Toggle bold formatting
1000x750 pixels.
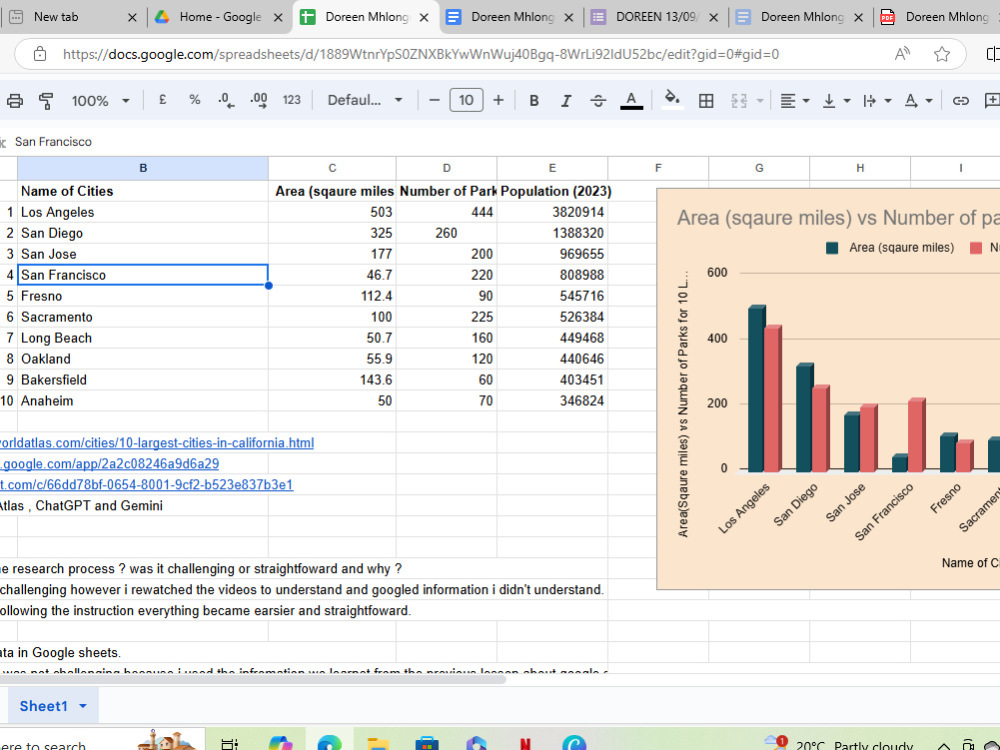534,101
